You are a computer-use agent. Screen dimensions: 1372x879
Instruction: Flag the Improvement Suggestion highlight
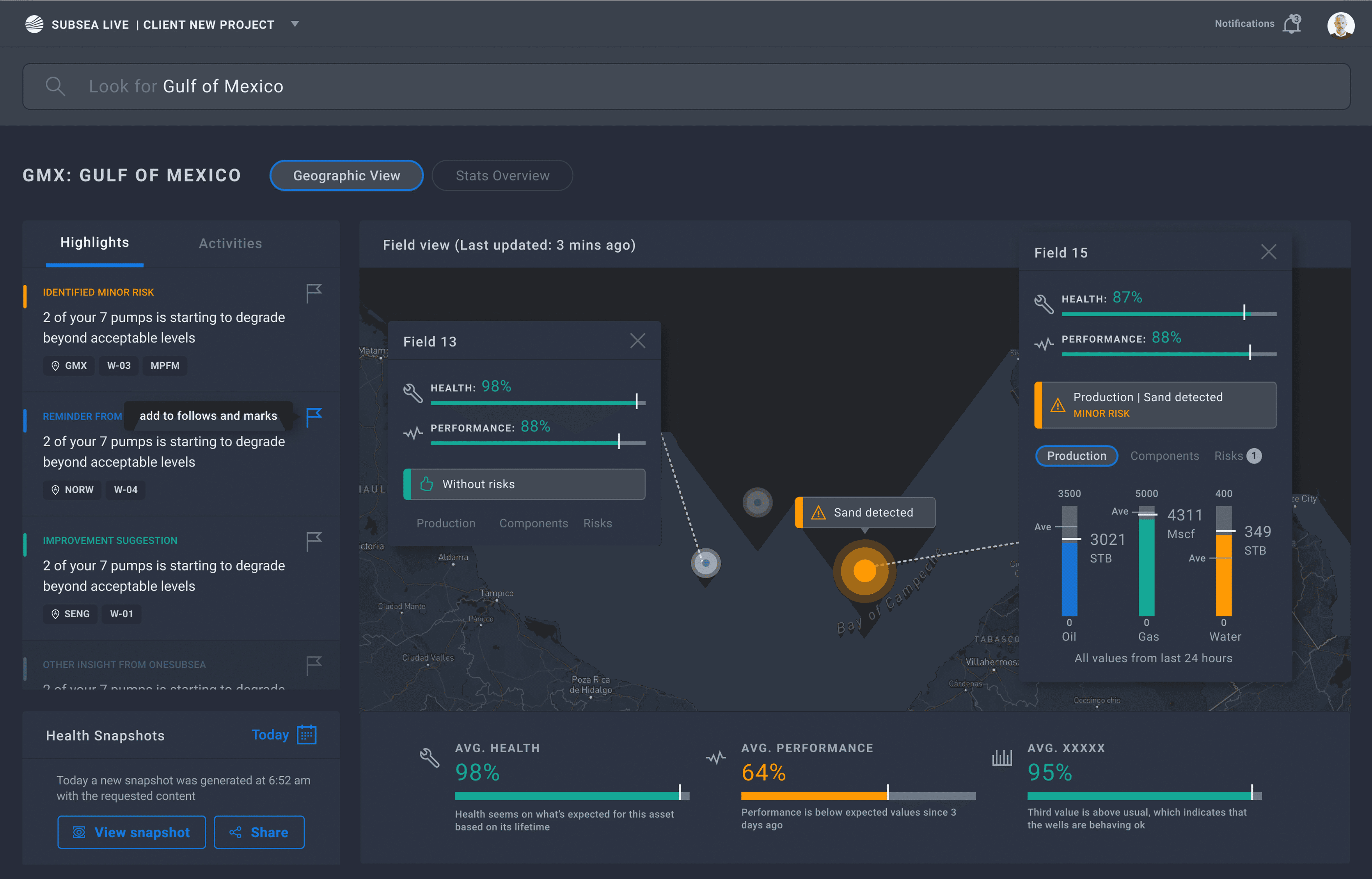click(x=314, y=541)
